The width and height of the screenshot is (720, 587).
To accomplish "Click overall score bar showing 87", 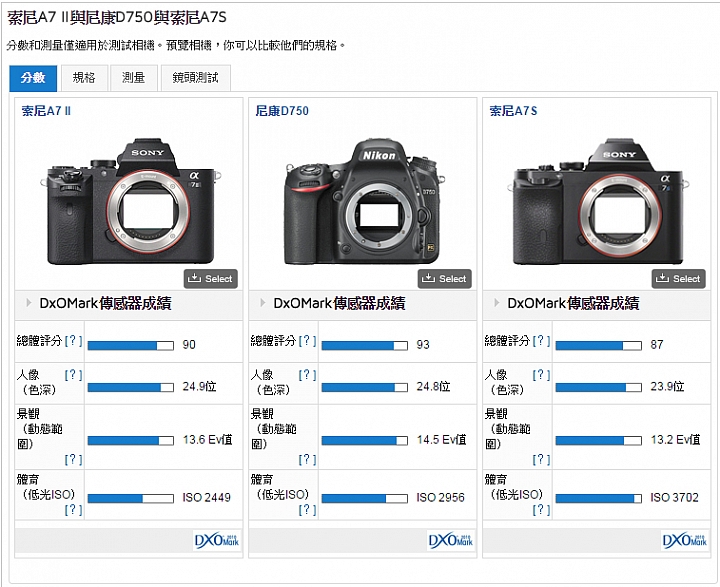I will point(598,345).
